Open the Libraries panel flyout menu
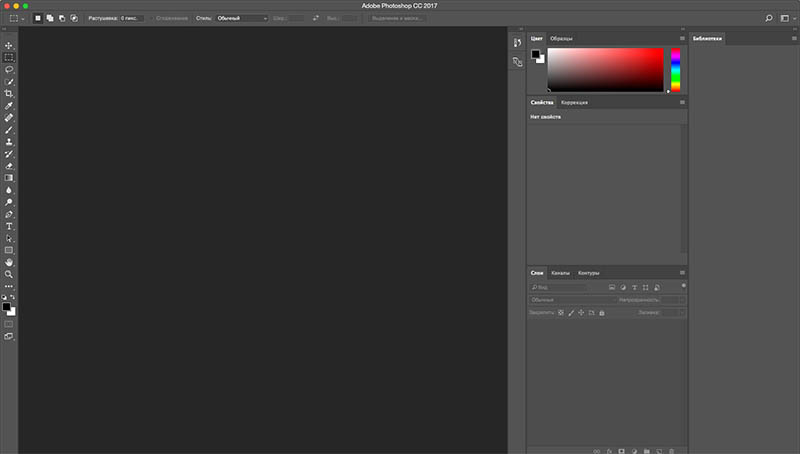This screenshot has width=800, height=454. pyautogui.click(x=794, y=38)
